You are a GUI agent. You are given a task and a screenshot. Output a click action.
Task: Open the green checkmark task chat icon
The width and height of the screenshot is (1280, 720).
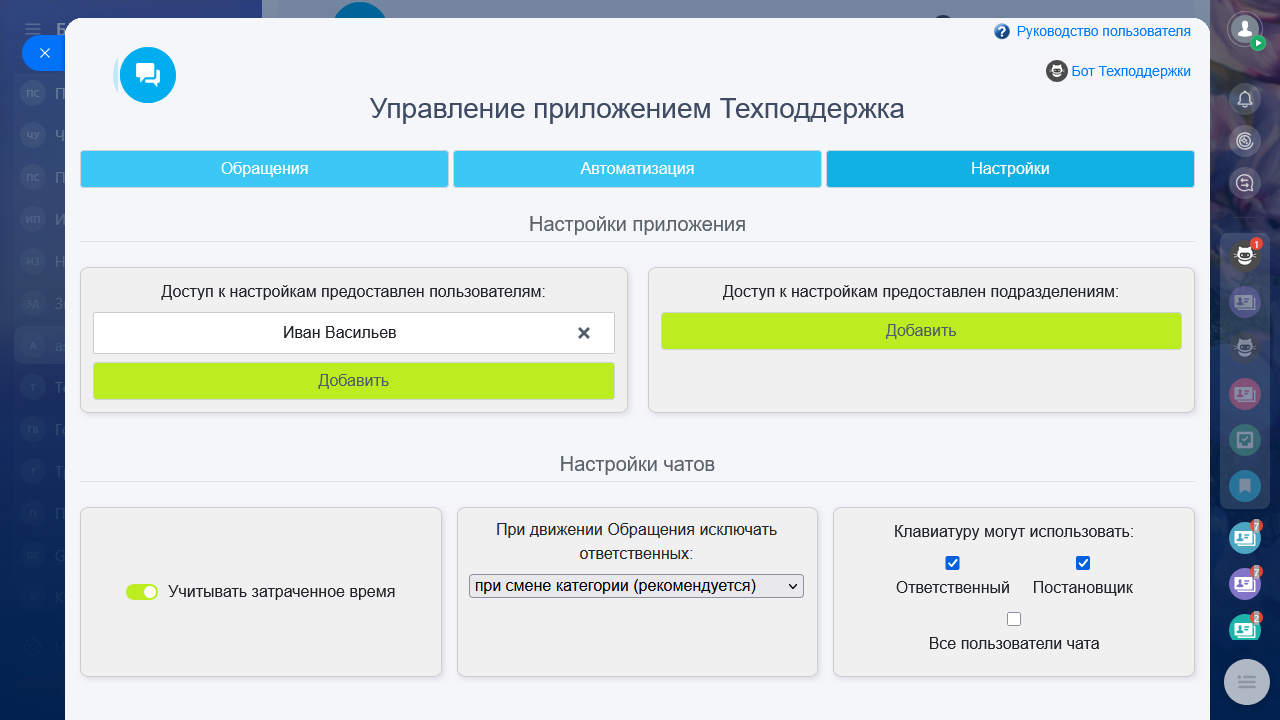coord(1245,440)
